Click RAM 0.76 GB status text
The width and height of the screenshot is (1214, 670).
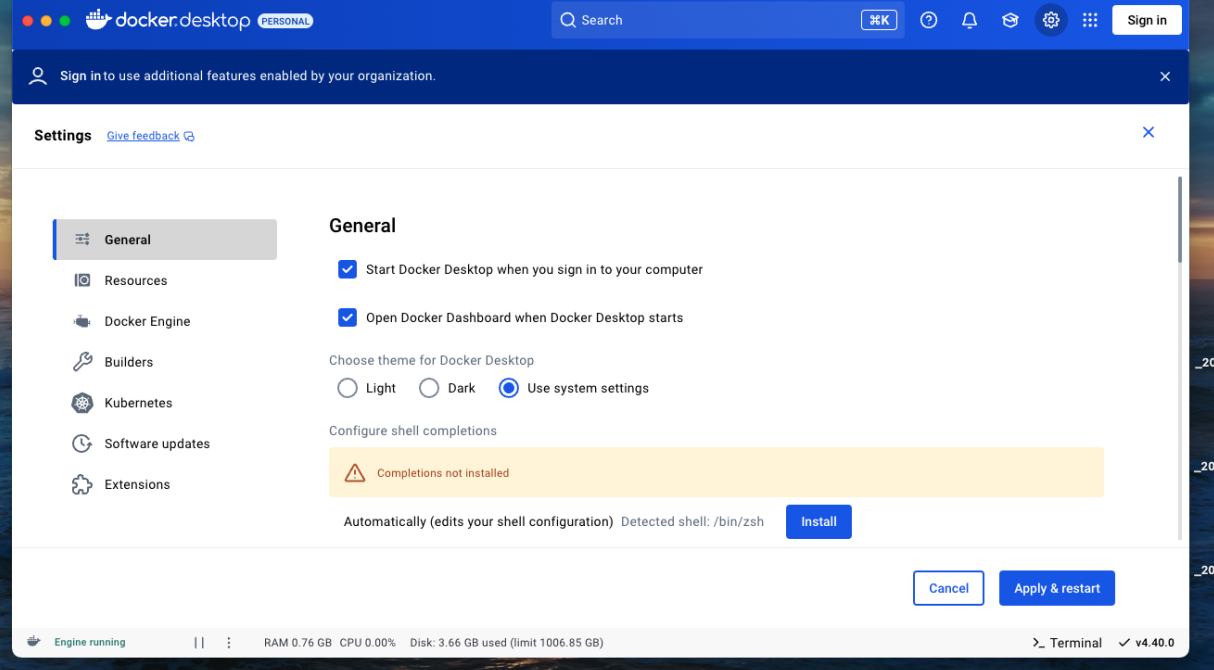298,643
